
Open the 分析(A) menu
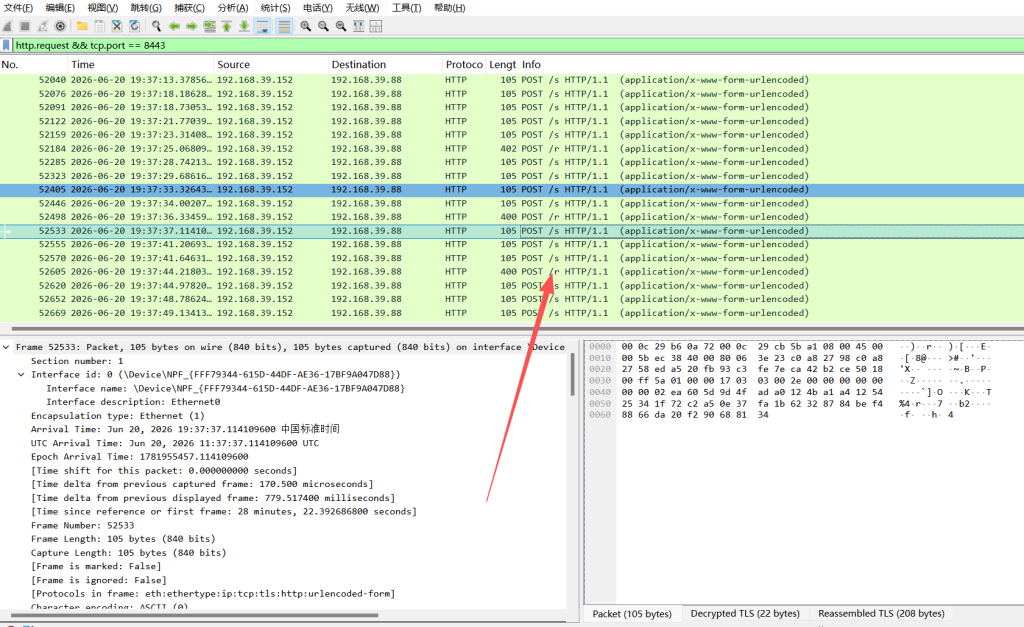point(232,8)
